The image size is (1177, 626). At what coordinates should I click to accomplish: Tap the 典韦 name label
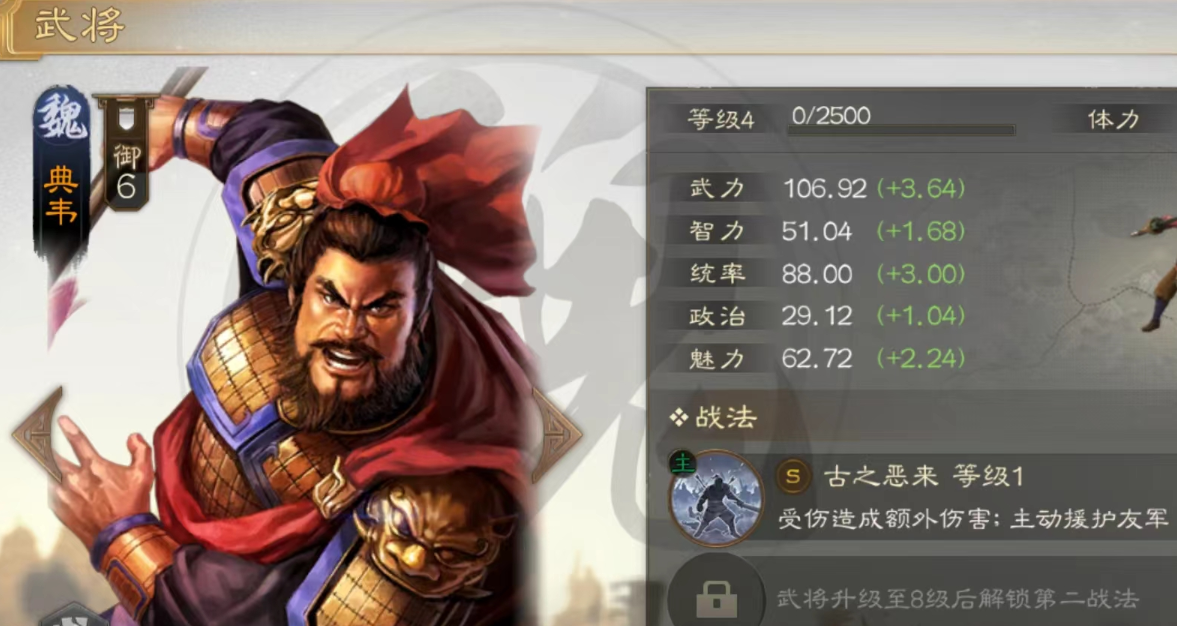pyautogui.click(x=61, y=194)
